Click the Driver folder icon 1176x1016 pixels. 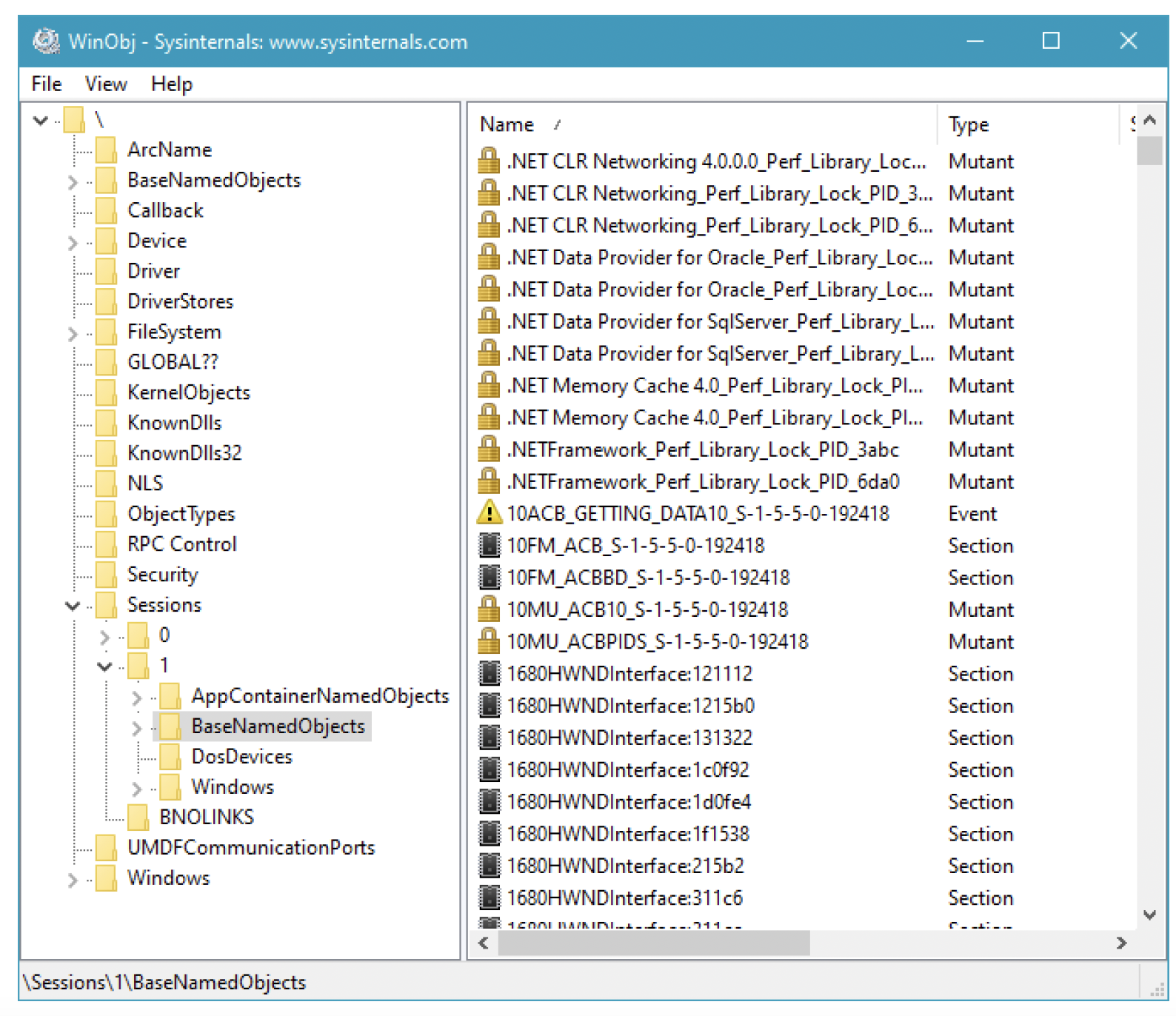[107, 271]
